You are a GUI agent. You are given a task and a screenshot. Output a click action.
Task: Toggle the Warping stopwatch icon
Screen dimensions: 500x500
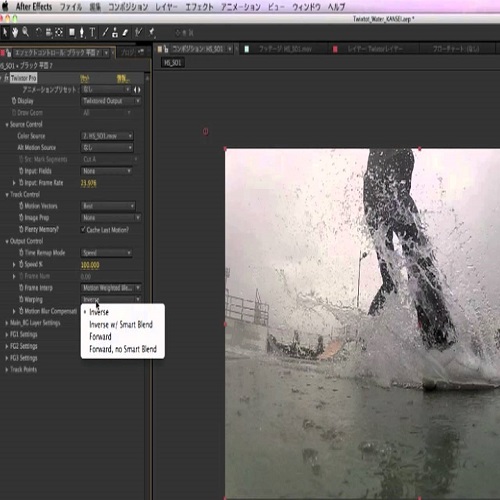tap(21, 299)
